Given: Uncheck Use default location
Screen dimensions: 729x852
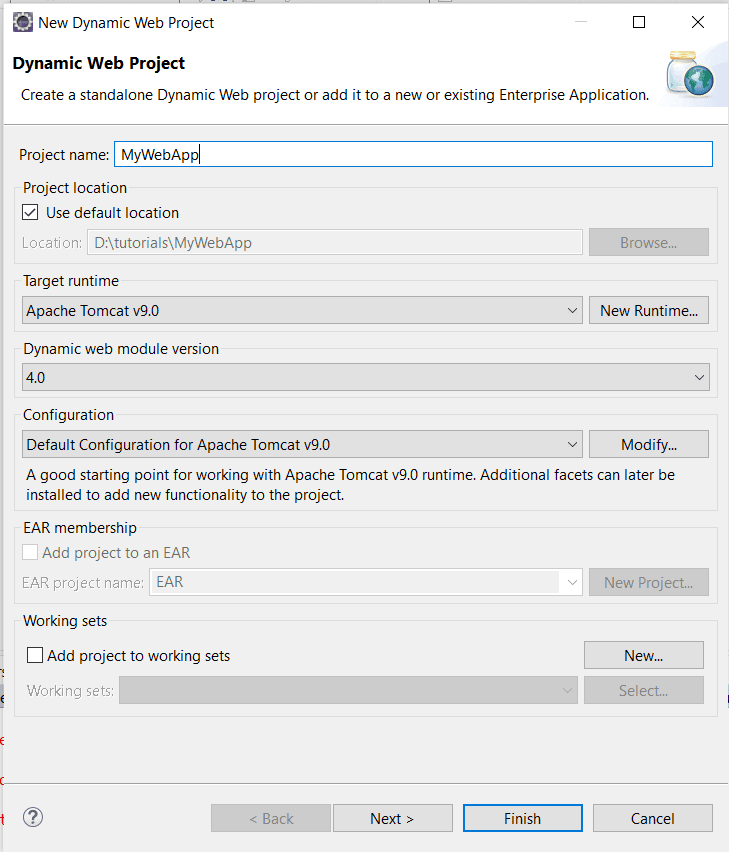Looking at the screenshot, I should tap(28, 212).
